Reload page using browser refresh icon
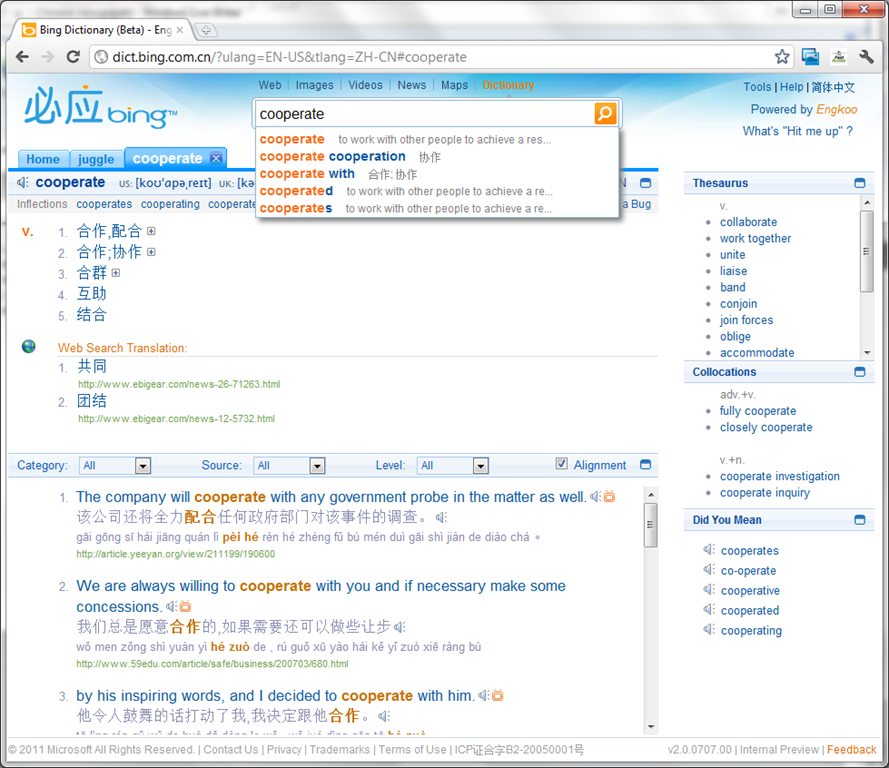889x768 pixels. pos(73,57)
